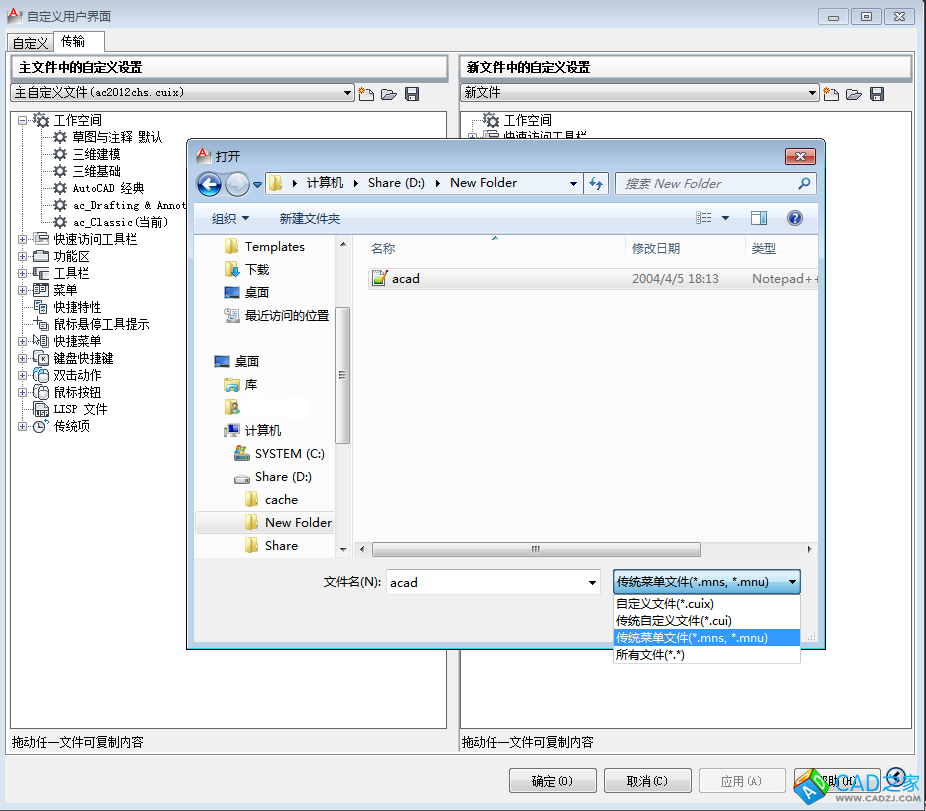The image size is (926, 811).
Task: Select the acad file in list
Action: point(405,279)
